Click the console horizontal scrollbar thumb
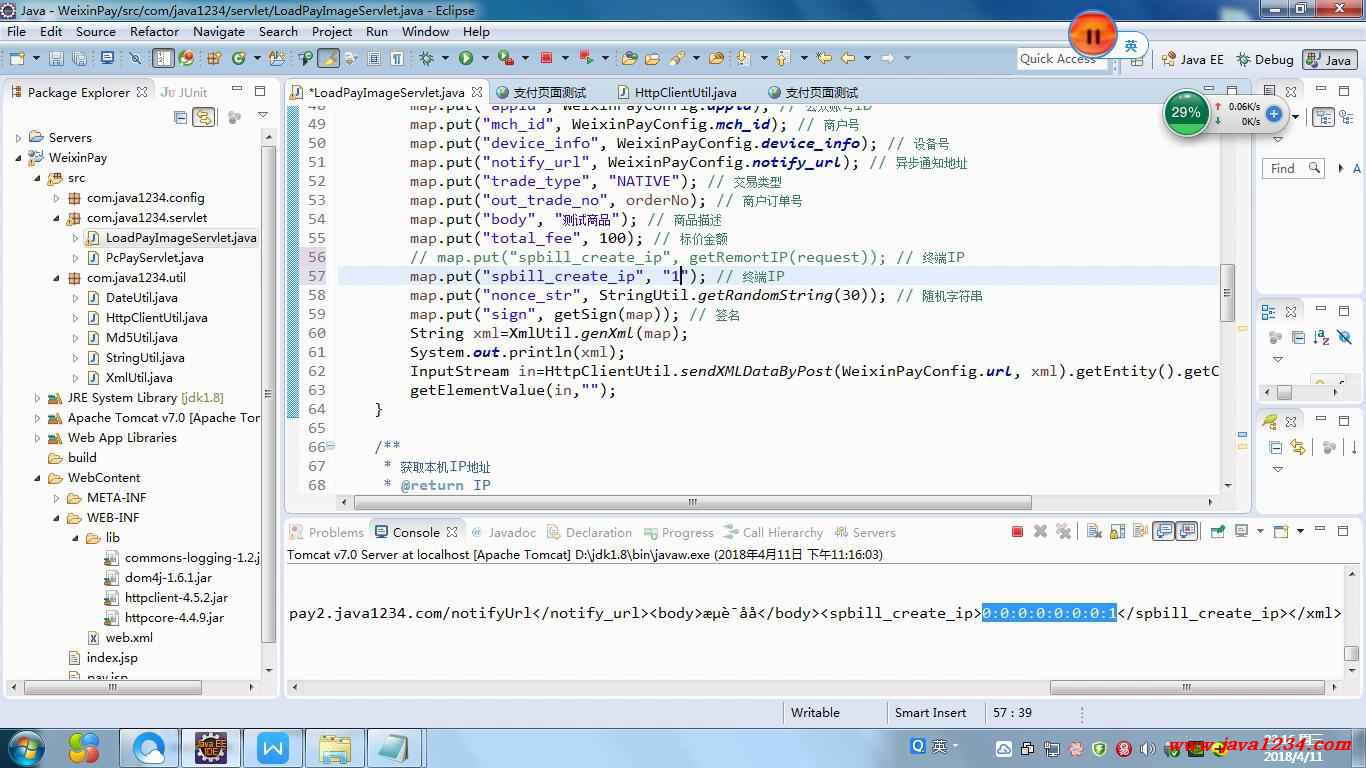The width and height of the screenshot is (1366, 768). pos(1186,688)
